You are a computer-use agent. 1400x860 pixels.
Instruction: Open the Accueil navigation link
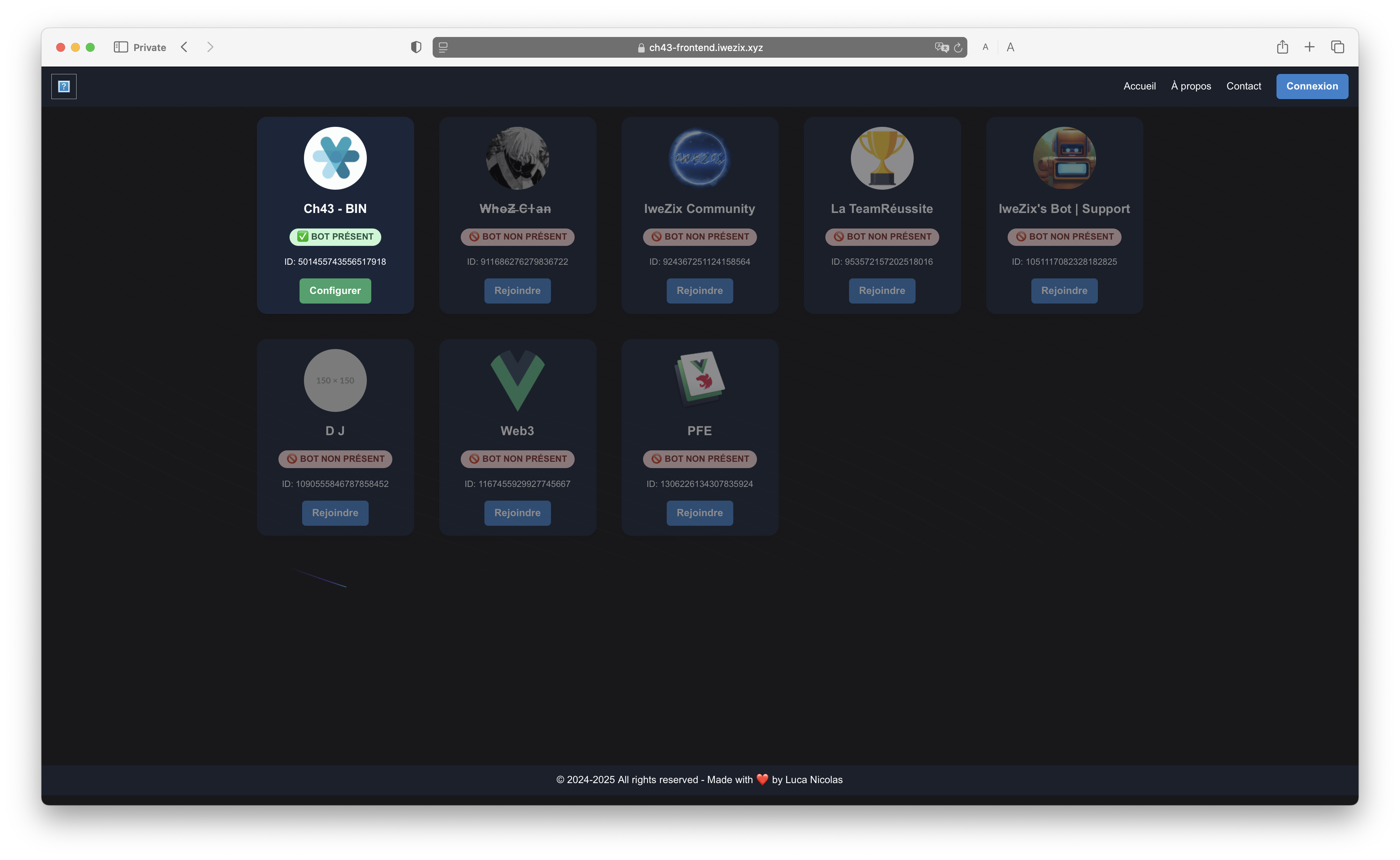(1139, 87)
